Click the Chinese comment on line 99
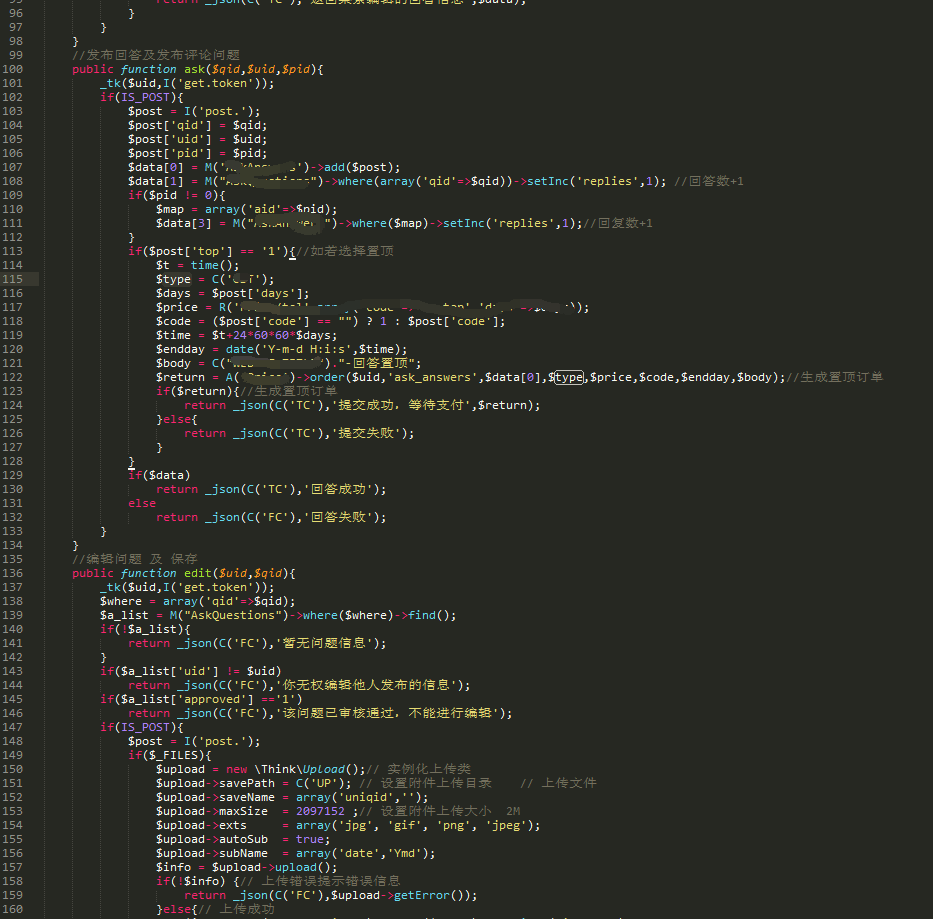Screen dimensions: 933x919 click(155, 55)
